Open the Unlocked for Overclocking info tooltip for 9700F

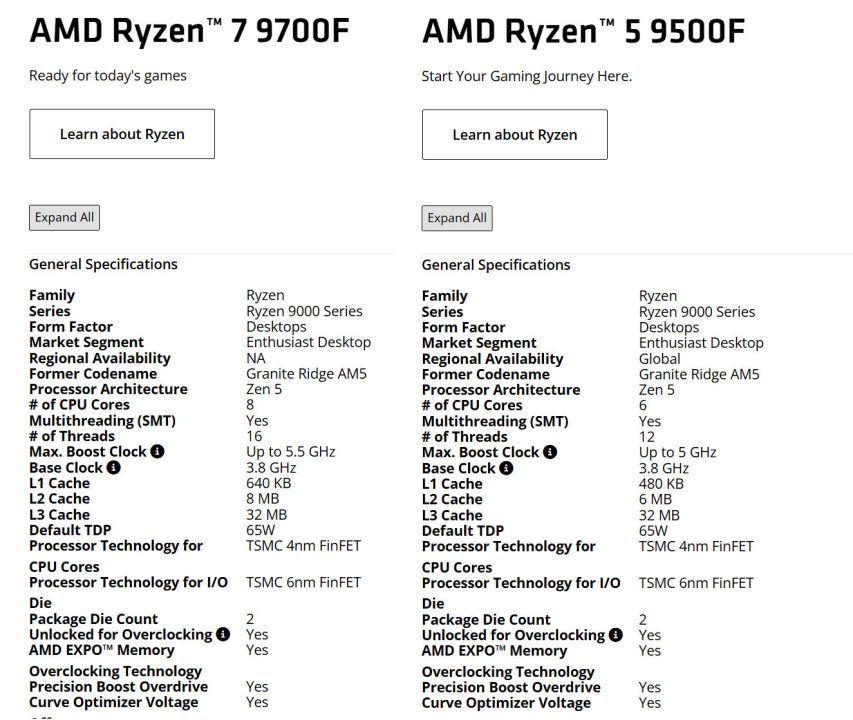(x=224, y=634)
